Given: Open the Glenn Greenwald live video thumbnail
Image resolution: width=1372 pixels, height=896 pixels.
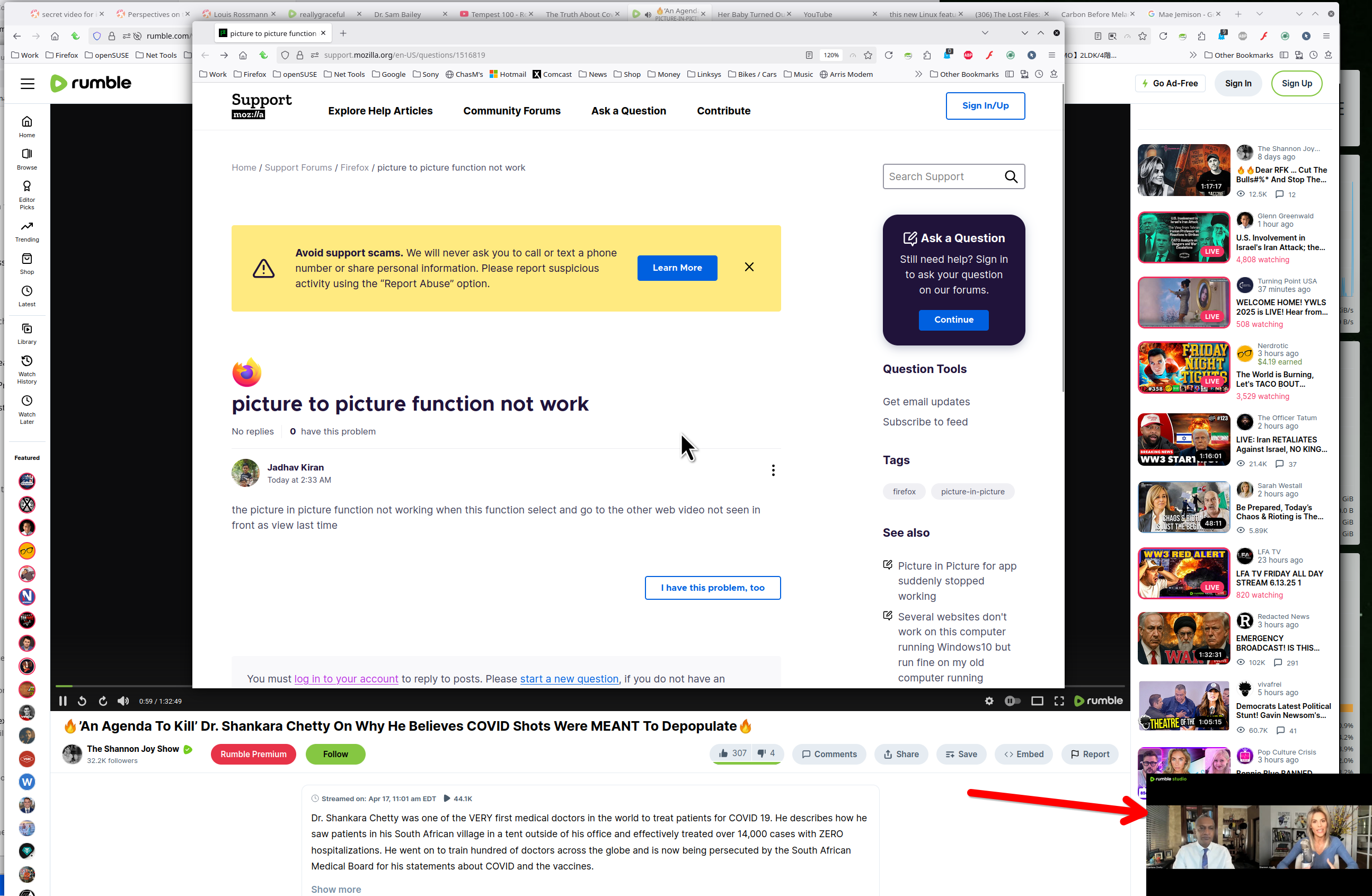Looking at the screenshot, I should pyautogui.click(x=1183, y=237).
